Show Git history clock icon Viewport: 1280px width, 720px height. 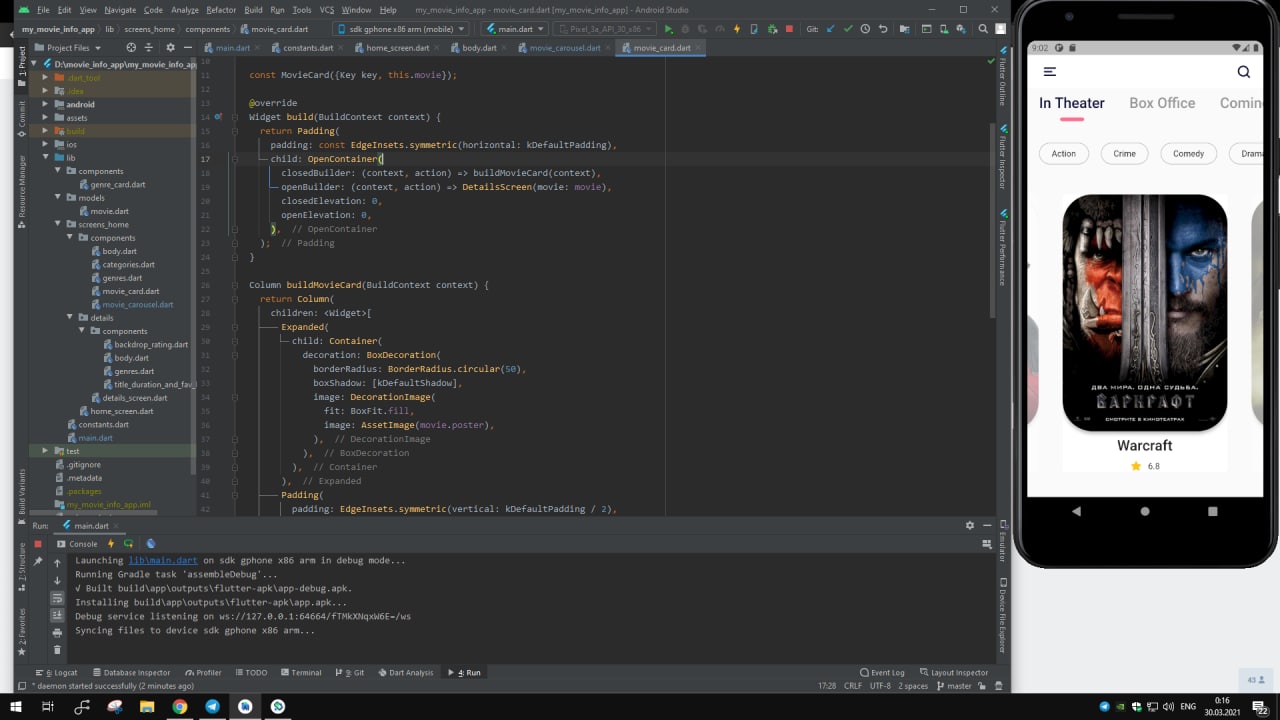pos(865,29)
